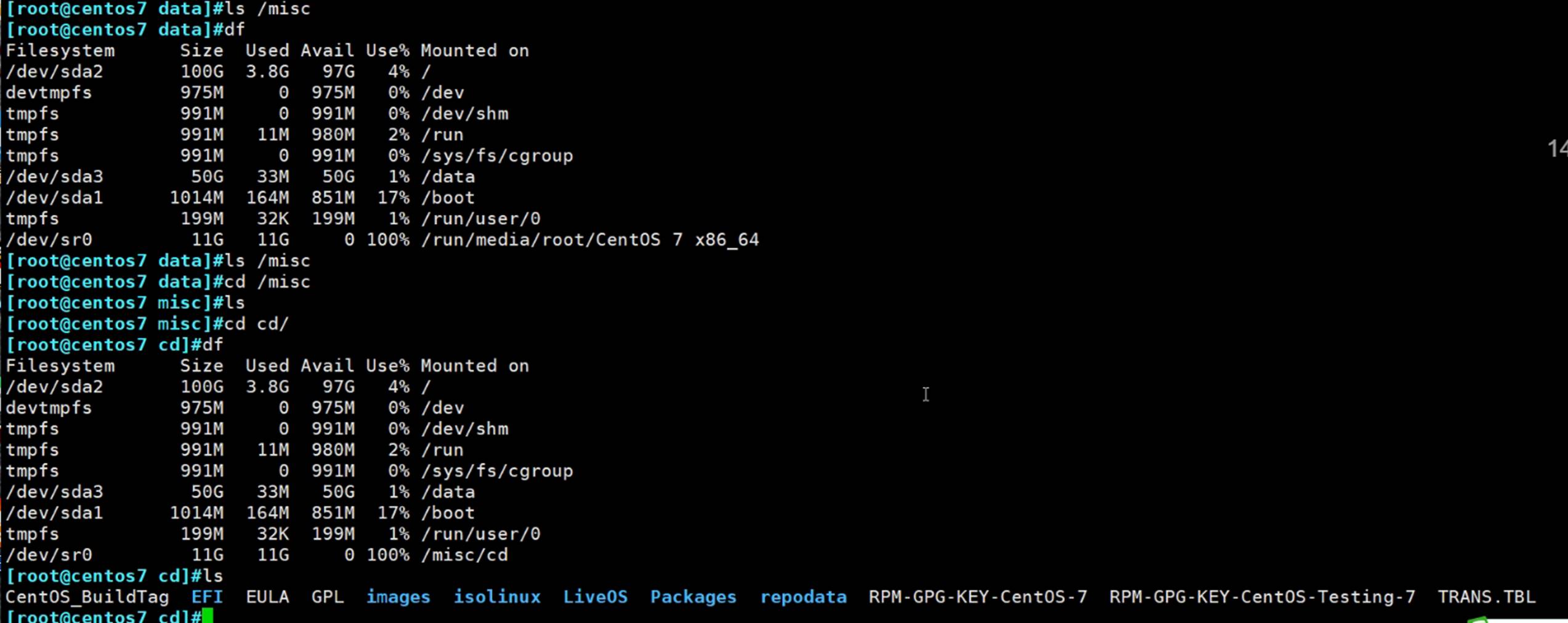This screenshot has height=623, width=1568.
Task: Click the repodata directory name
Action: click(802, 597)
